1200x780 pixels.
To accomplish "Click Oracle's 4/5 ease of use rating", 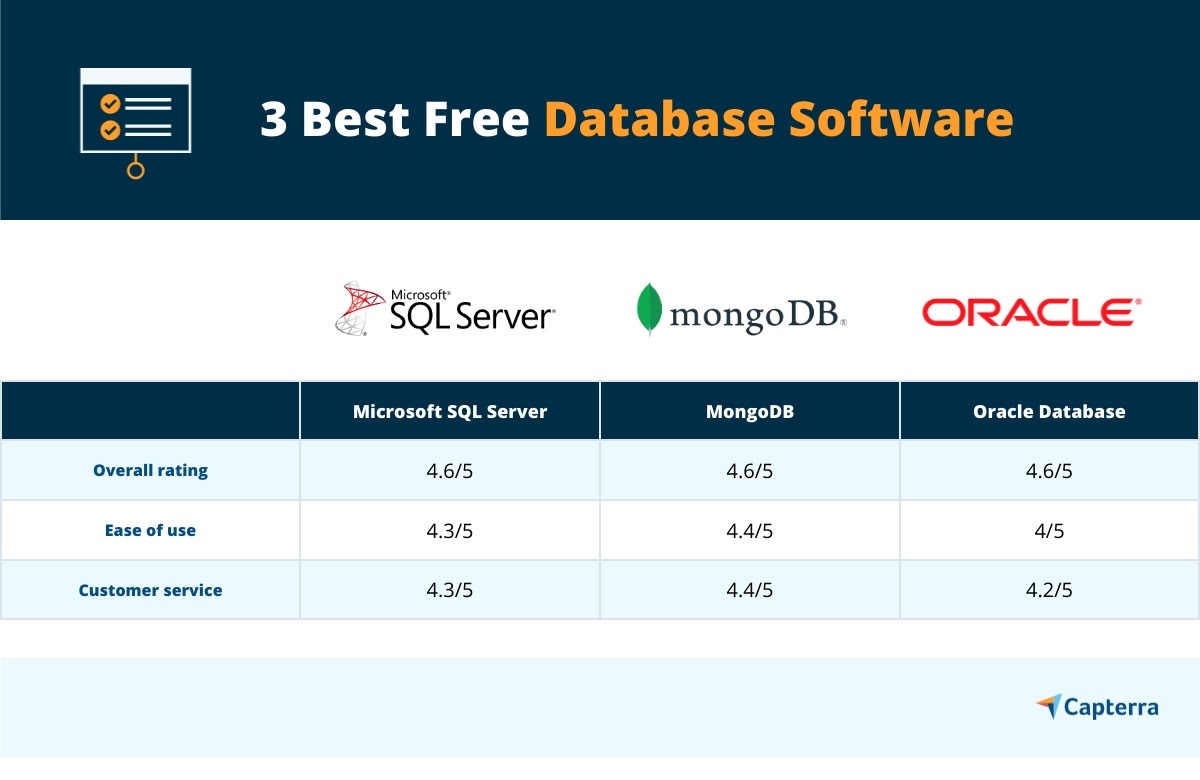I will tap(1049, 530).
